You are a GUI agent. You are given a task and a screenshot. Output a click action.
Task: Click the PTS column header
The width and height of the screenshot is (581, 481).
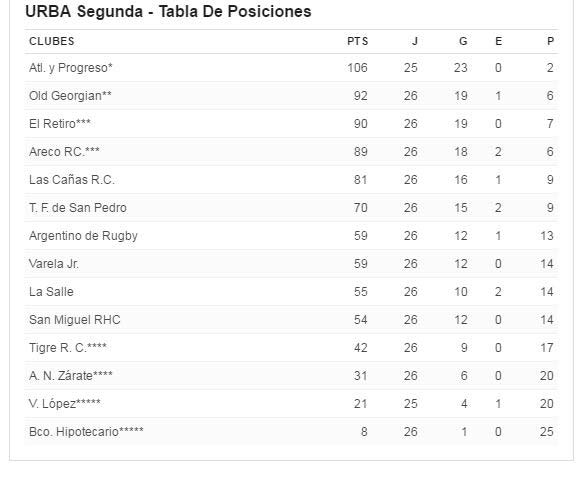tap(358, 41)
